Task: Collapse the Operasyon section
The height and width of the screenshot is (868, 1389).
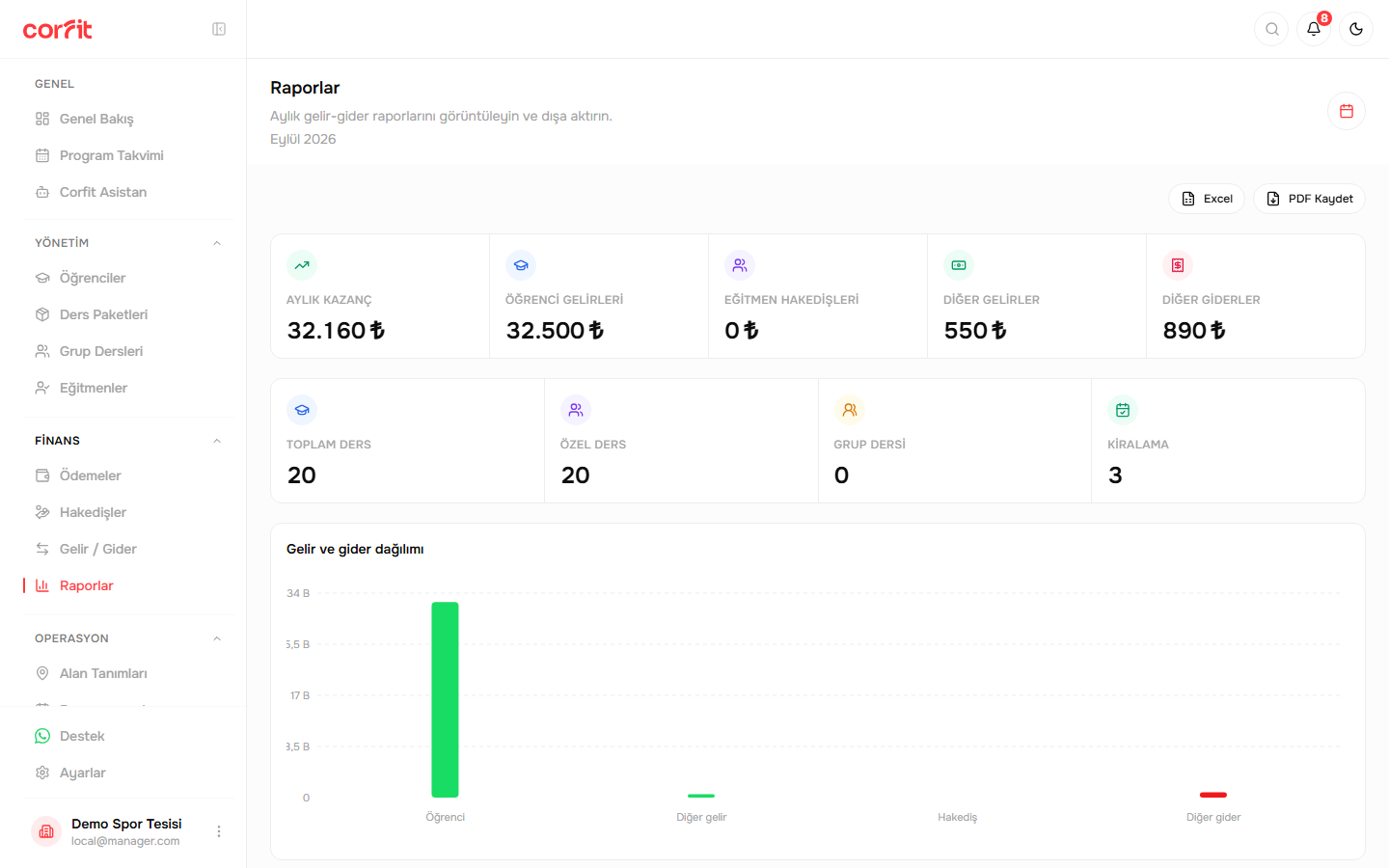Action: [x=217, y=638]
